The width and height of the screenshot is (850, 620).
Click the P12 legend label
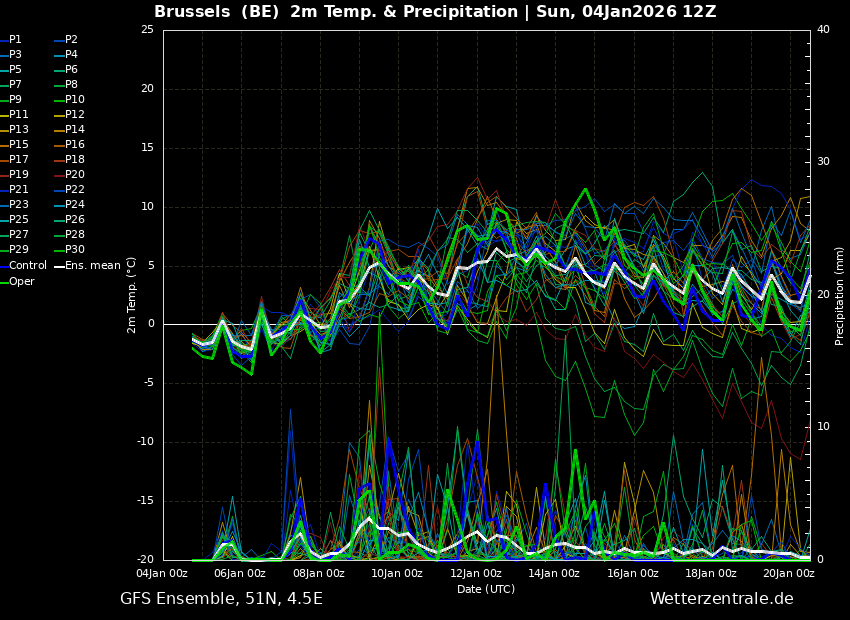tap(75, 114)
